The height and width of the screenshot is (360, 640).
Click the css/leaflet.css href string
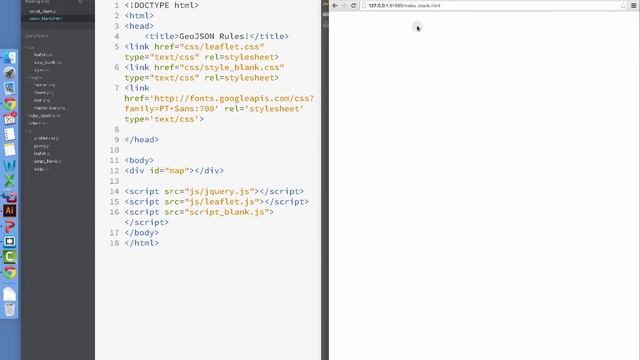click(222, 47)
